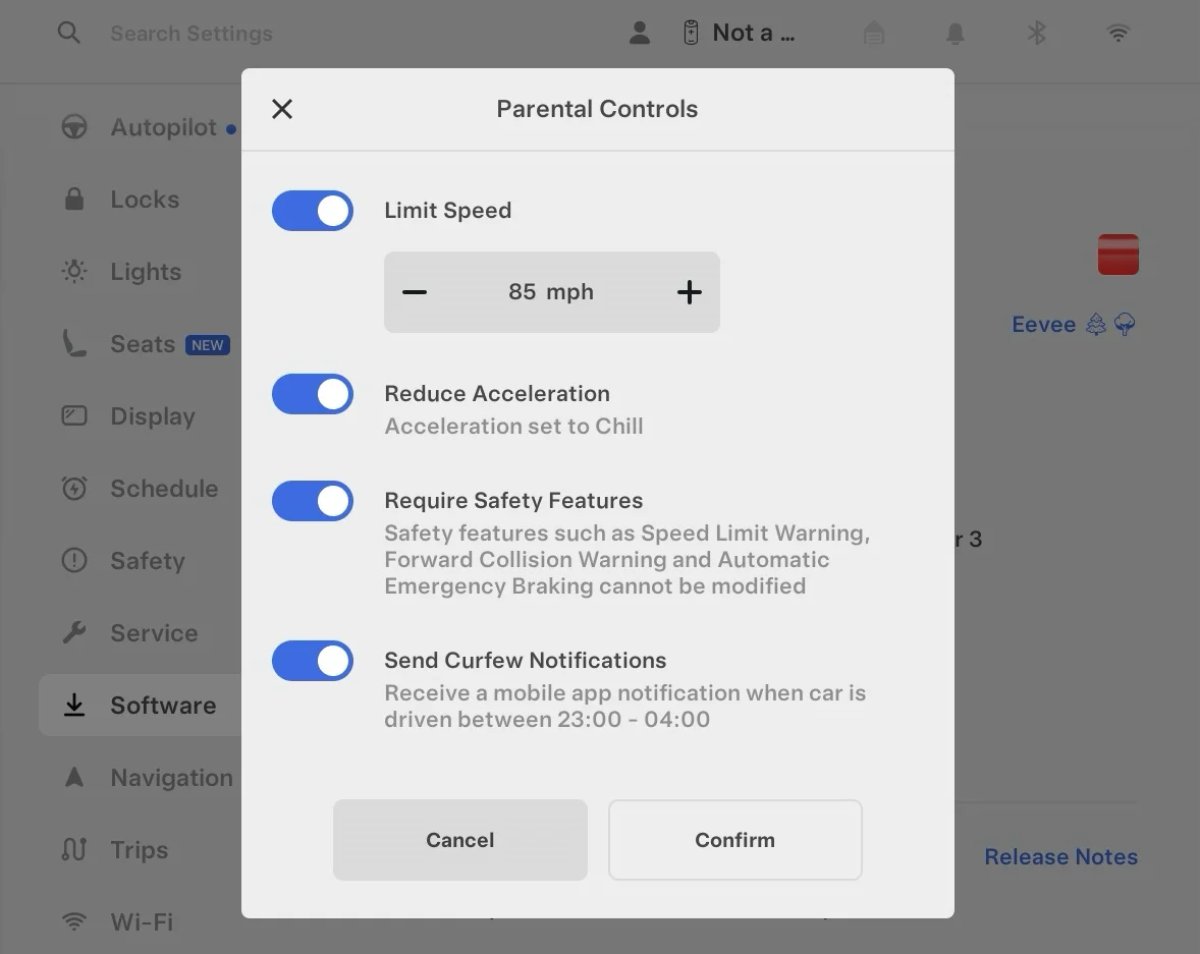Open Bluetooth settings icon
Viewport: 1200px width, 954px height.
[x=1036, y=33]
